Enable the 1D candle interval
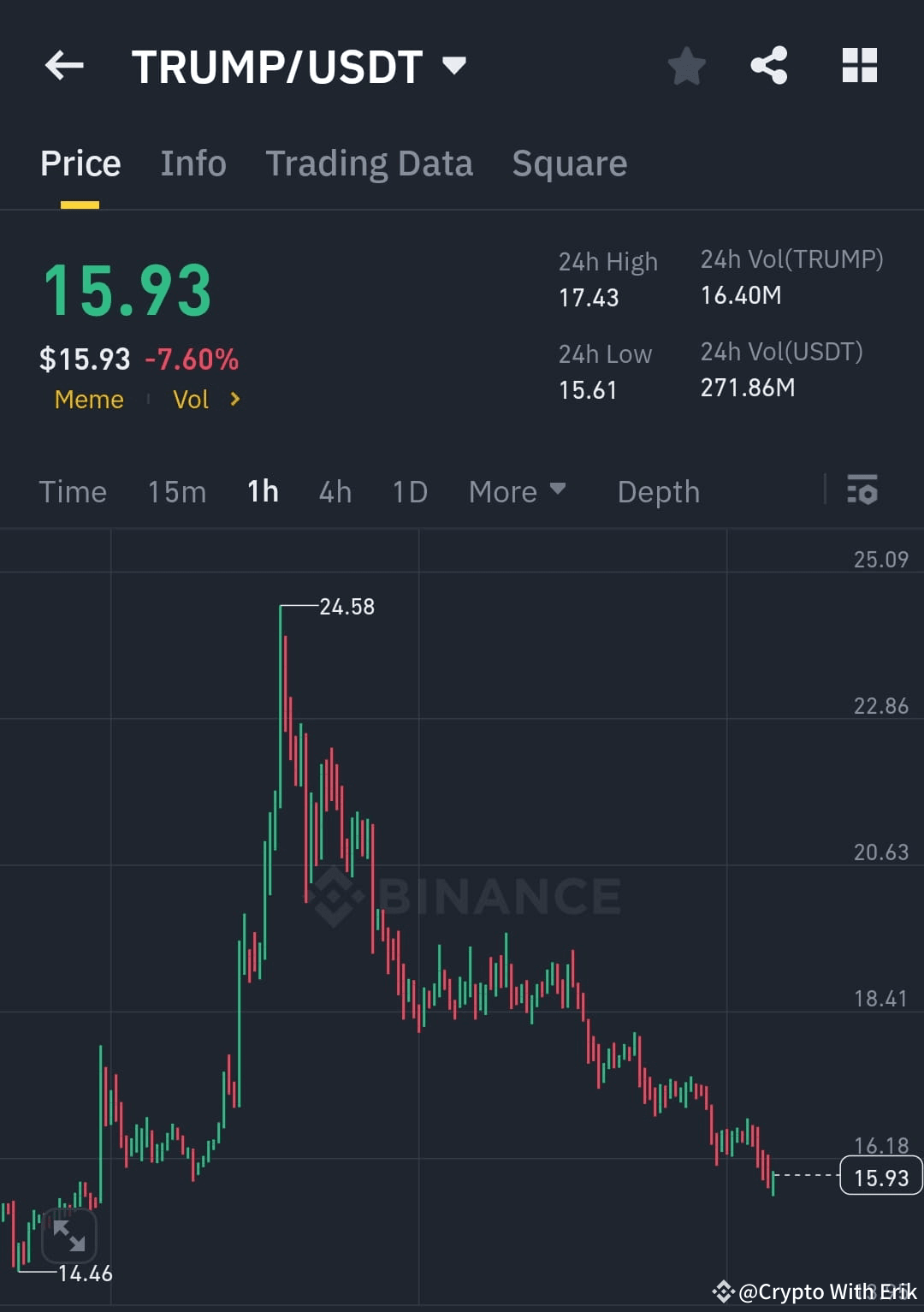The height and width of the screenshot is (1312, 924). click(x=409, y=491)
